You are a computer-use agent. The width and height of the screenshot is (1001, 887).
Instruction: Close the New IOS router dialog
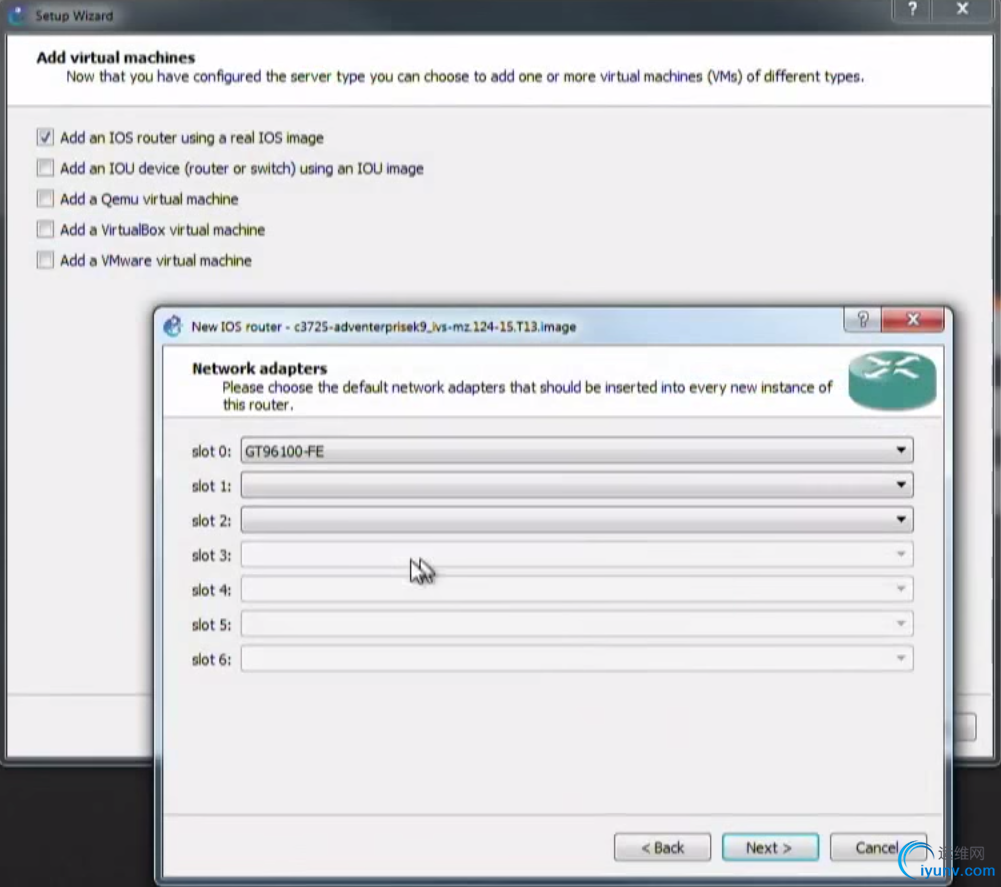coord(913,319)
